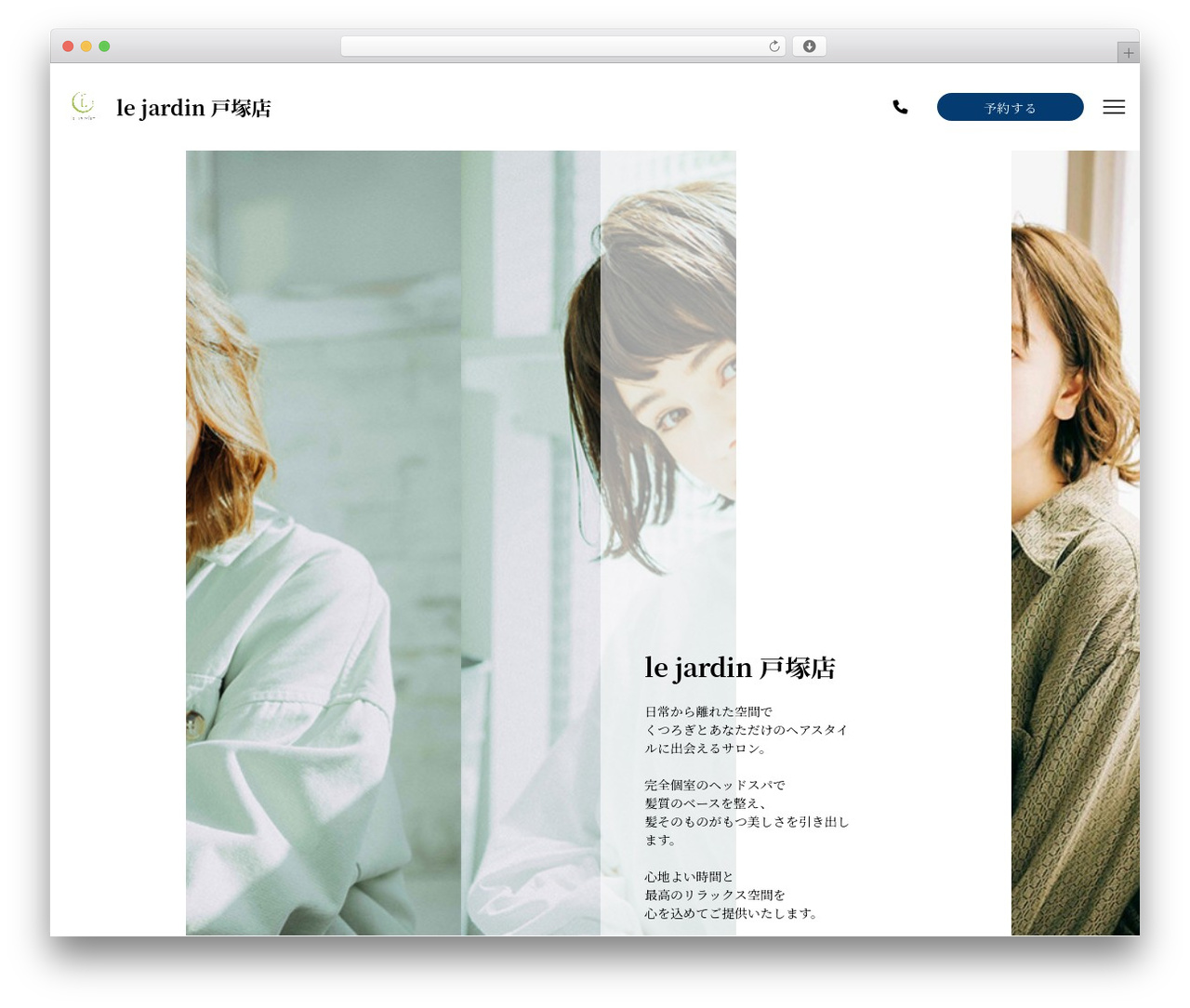This screenshot has width=1190, height=1008.
Task: Maximize the browser window with green button
Action: tap(104, 46)
